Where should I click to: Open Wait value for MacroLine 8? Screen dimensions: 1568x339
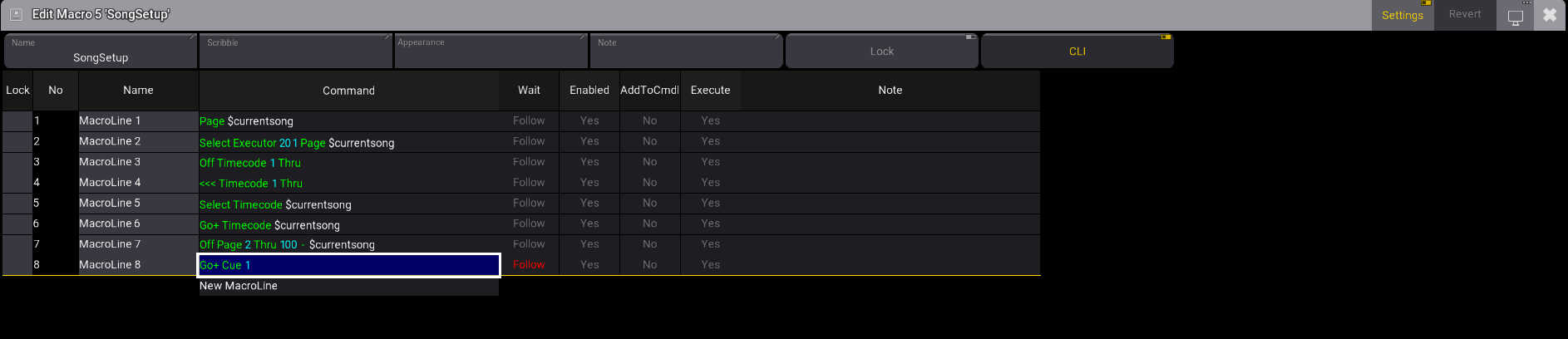tap(529, 265)
